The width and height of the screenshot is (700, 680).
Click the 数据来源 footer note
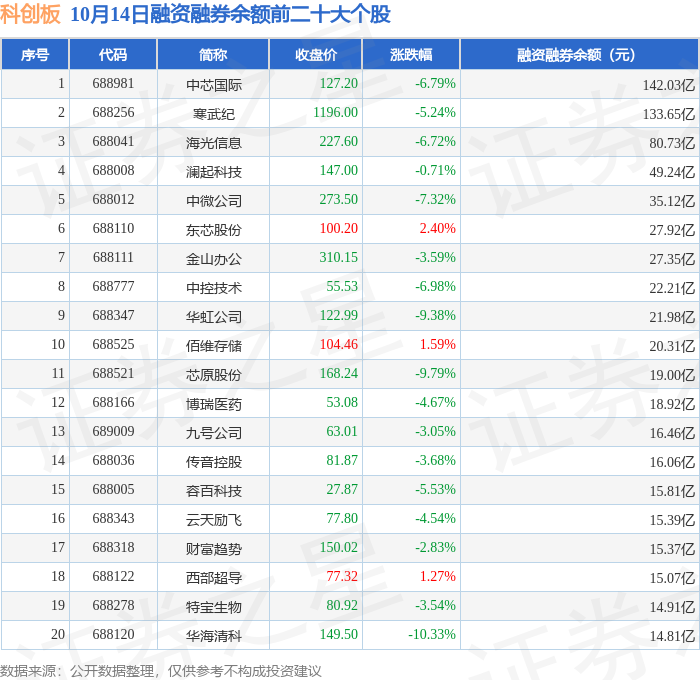point(161,671)
